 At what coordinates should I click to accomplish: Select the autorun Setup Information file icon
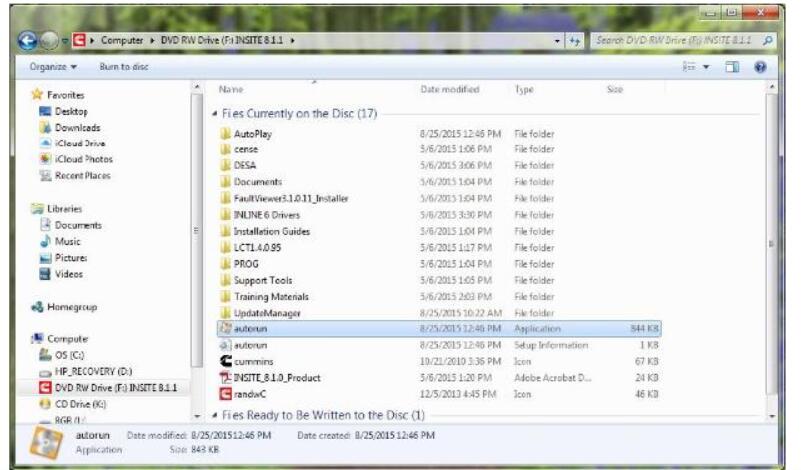[225, 345]
